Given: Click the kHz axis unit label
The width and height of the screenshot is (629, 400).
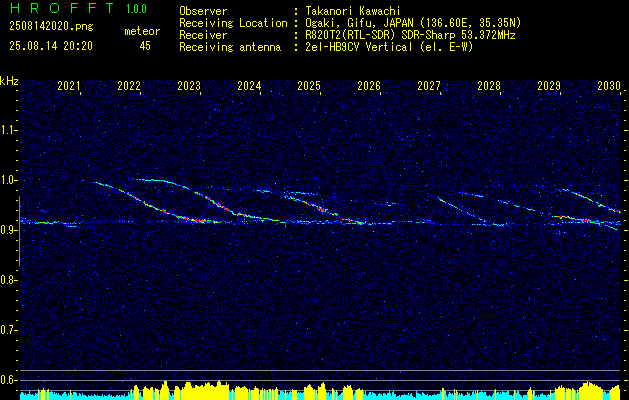Looking at the screenshot, I should 9,81.
